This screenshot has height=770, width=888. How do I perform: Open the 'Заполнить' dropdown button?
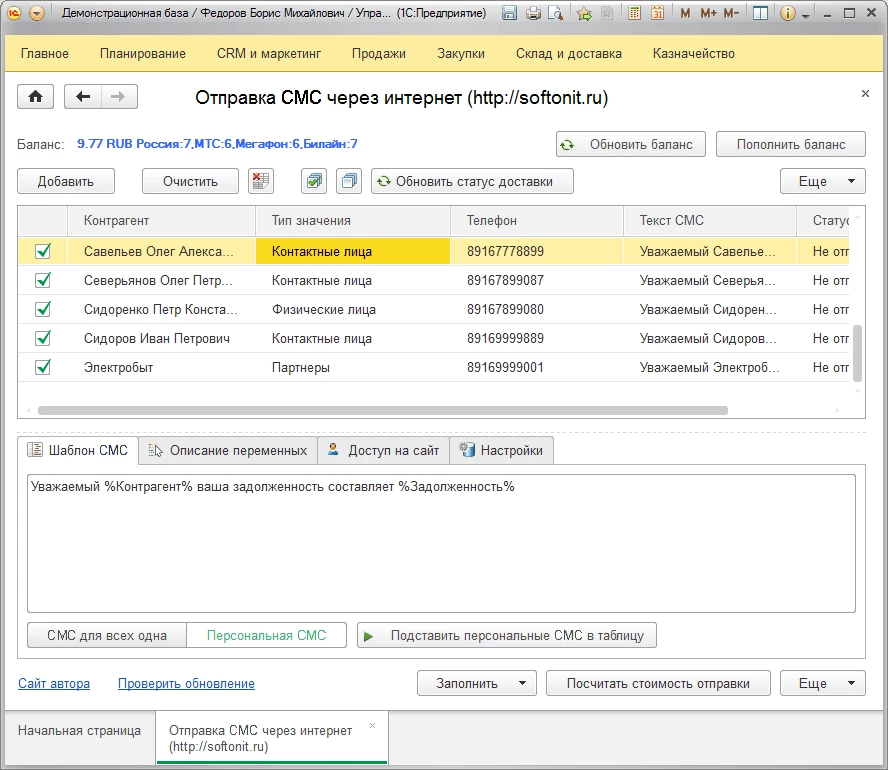coord(476,684)
